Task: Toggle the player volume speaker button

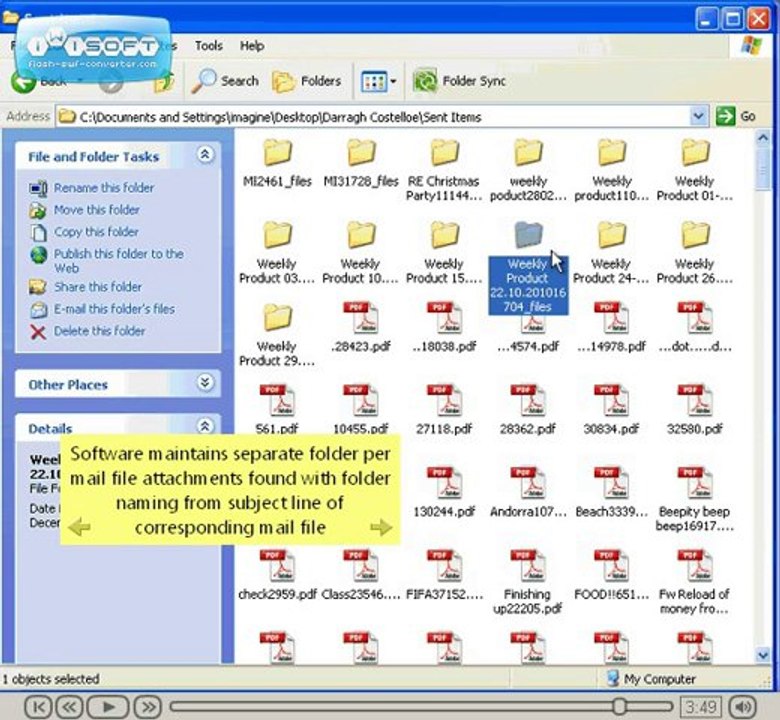Action: pos(743,706)
